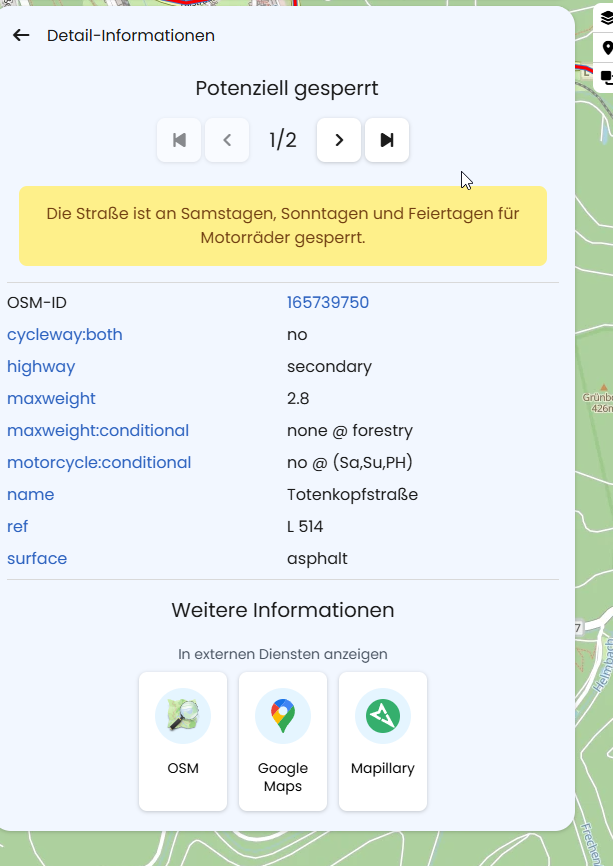Open location in OSM

tap(183, 740)
